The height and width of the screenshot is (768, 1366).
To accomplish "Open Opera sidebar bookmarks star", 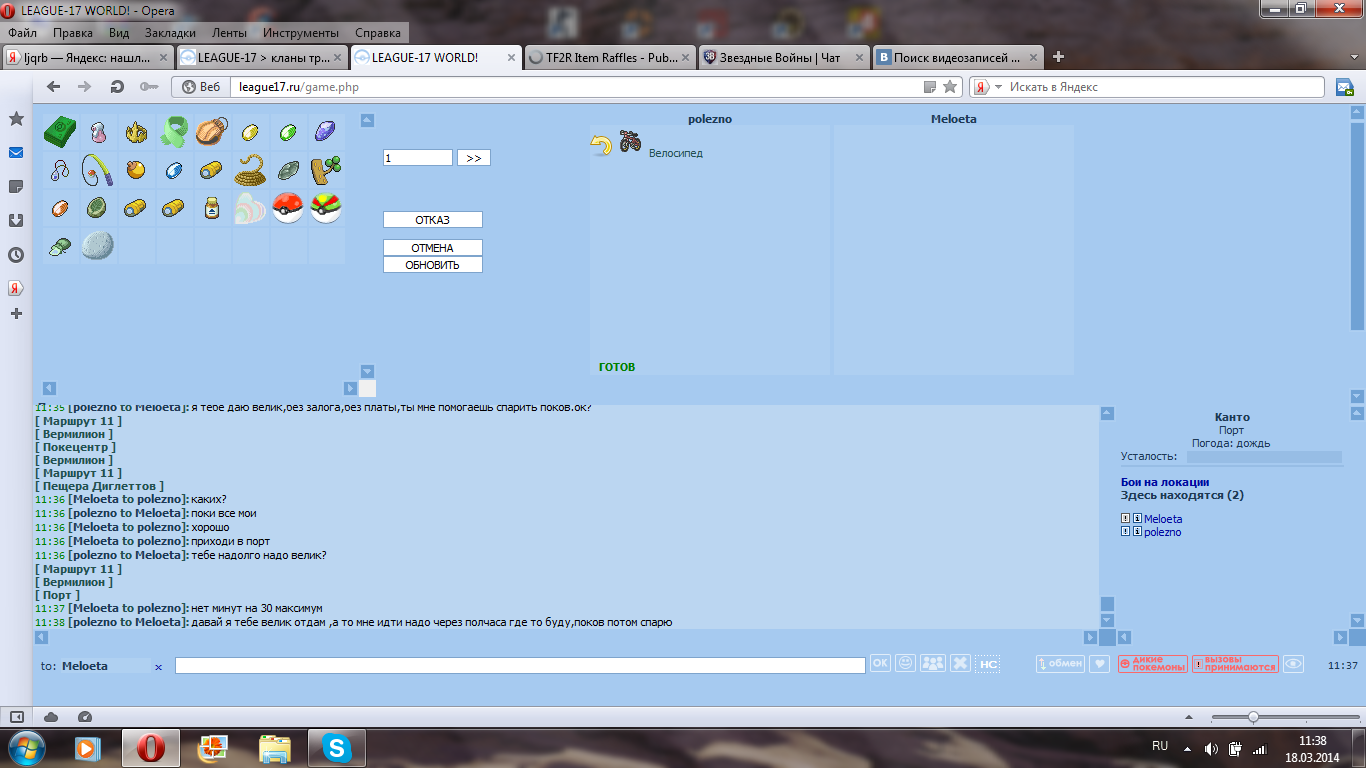I will (16, 119).
